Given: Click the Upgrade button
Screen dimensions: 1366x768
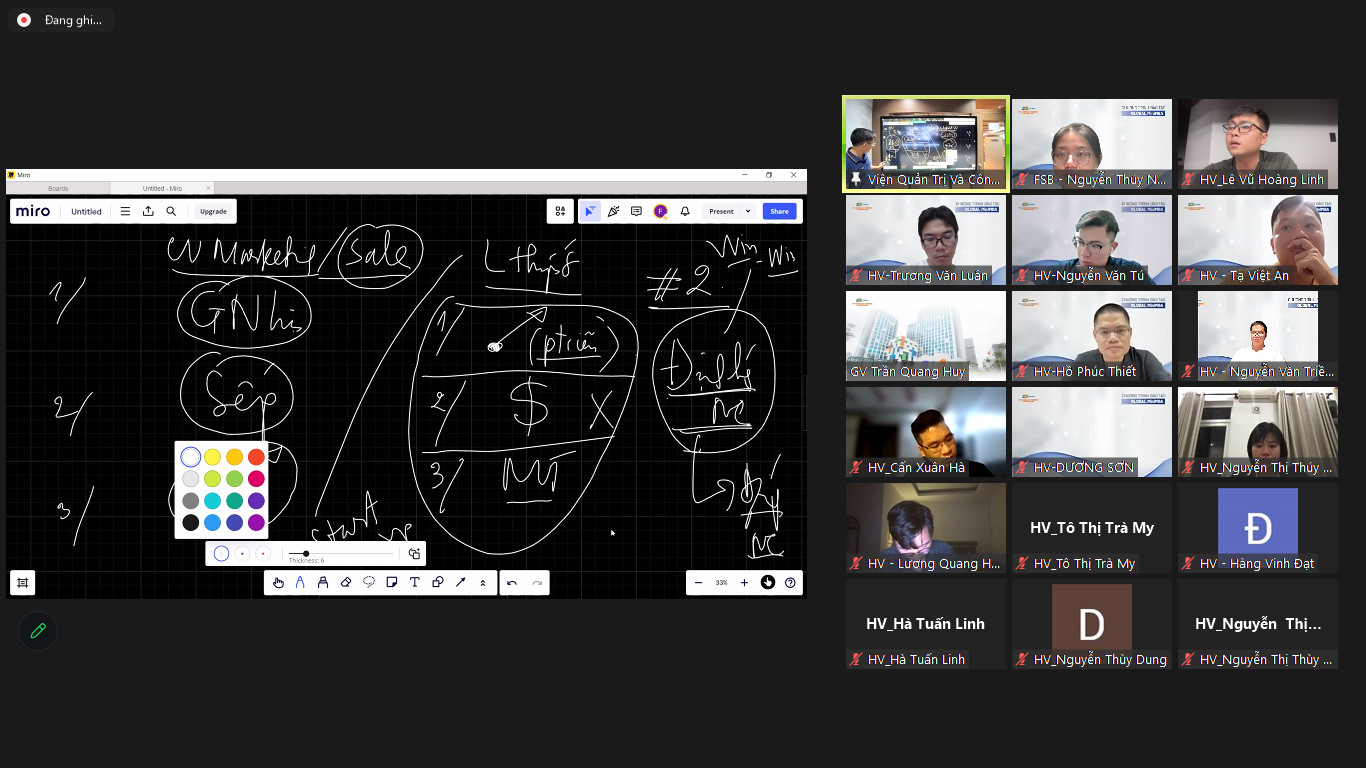Looking at the screenshot, I should 213,211.
